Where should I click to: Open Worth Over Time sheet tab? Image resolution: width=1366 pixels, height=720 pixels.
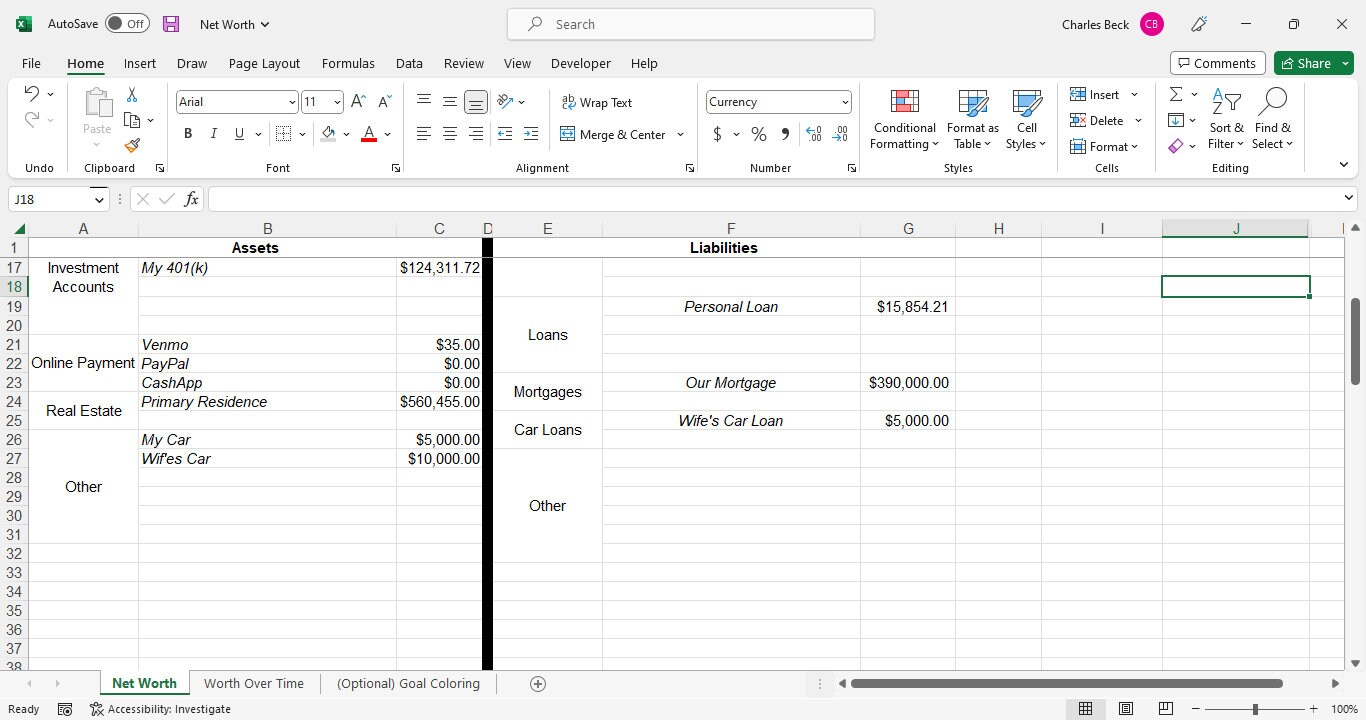[254, 684]
